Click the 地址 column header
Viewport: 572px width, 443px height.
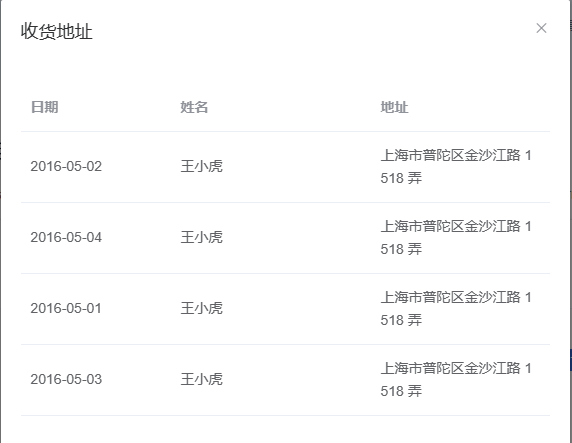coord(394,107)
